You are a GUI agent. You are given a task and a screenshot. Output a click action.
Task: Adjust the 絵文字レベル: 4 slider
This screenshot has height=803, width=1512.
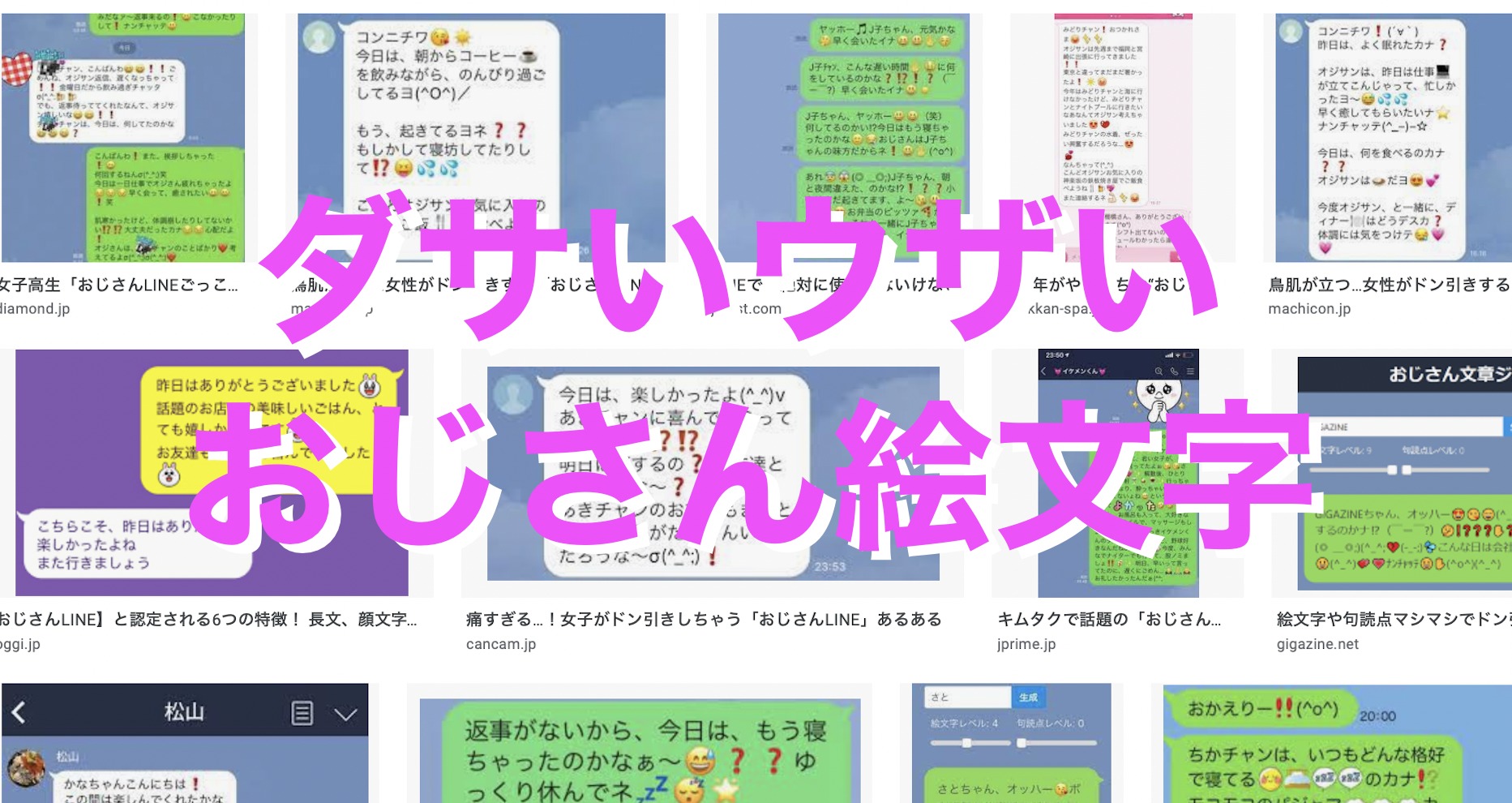coord(966,743)
